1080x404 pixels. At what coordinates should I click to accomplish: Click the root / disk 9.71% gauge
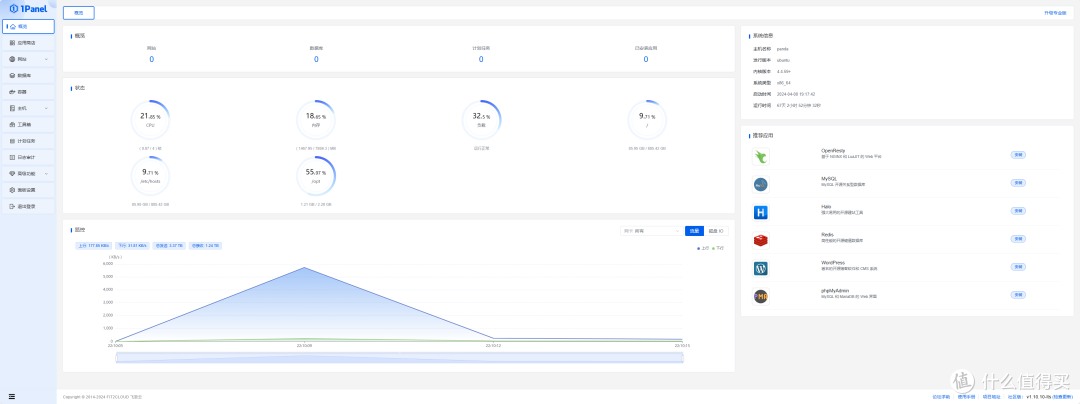point(646,120)
